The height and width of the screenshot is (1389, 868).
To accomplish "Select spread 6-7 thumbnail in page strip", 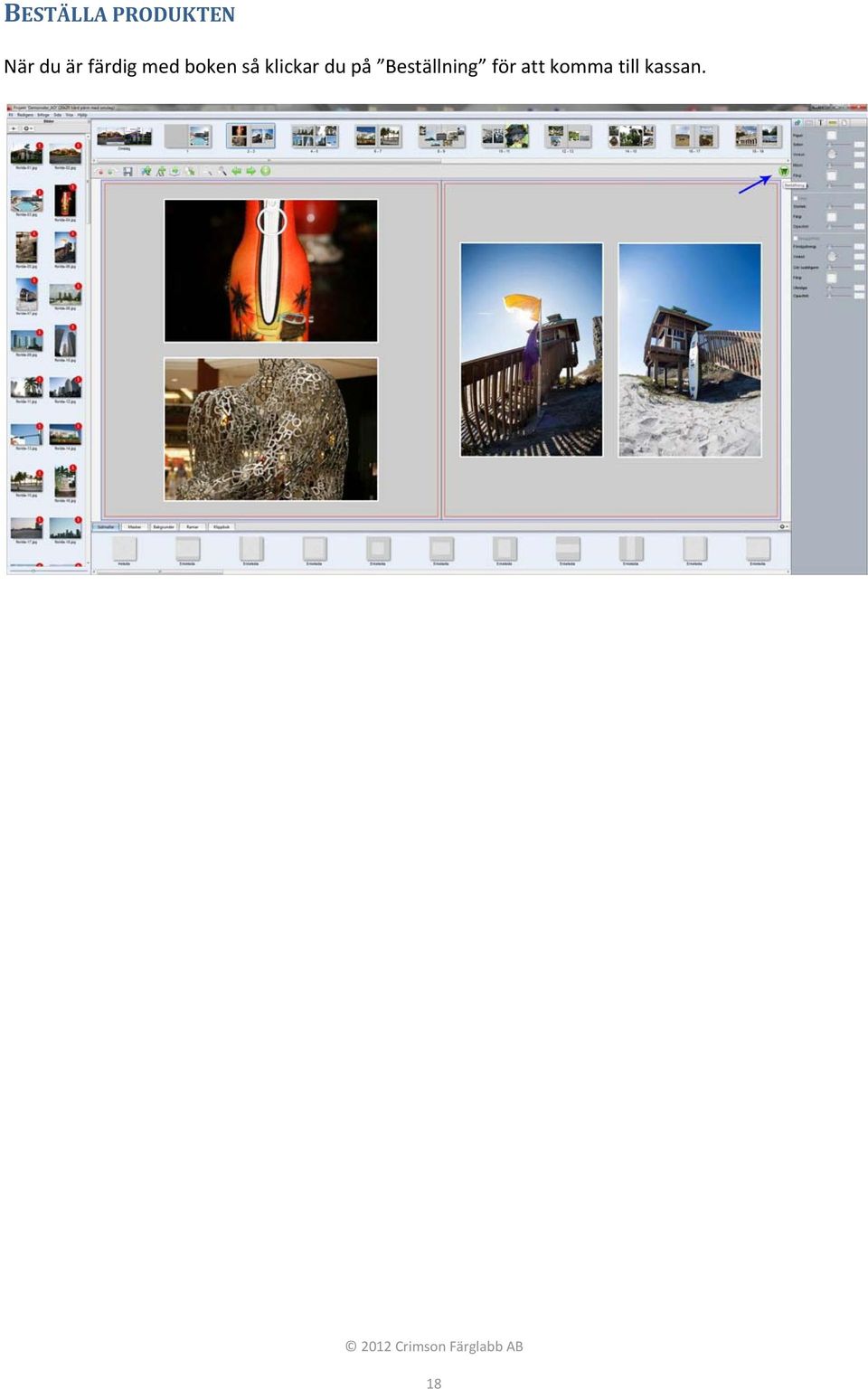I will click(x=378, y=137).
